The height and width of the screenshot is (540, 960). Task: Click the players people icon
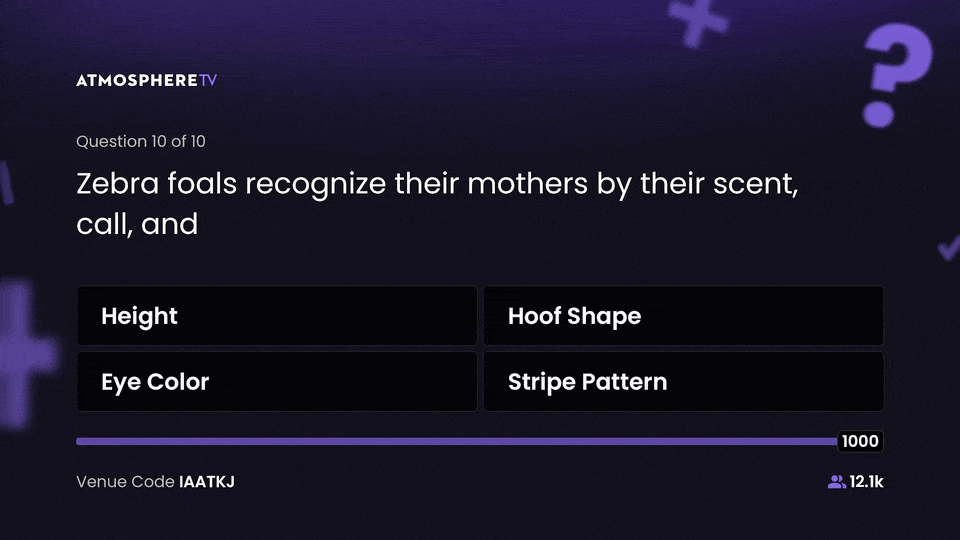click(x=836, y=482)
